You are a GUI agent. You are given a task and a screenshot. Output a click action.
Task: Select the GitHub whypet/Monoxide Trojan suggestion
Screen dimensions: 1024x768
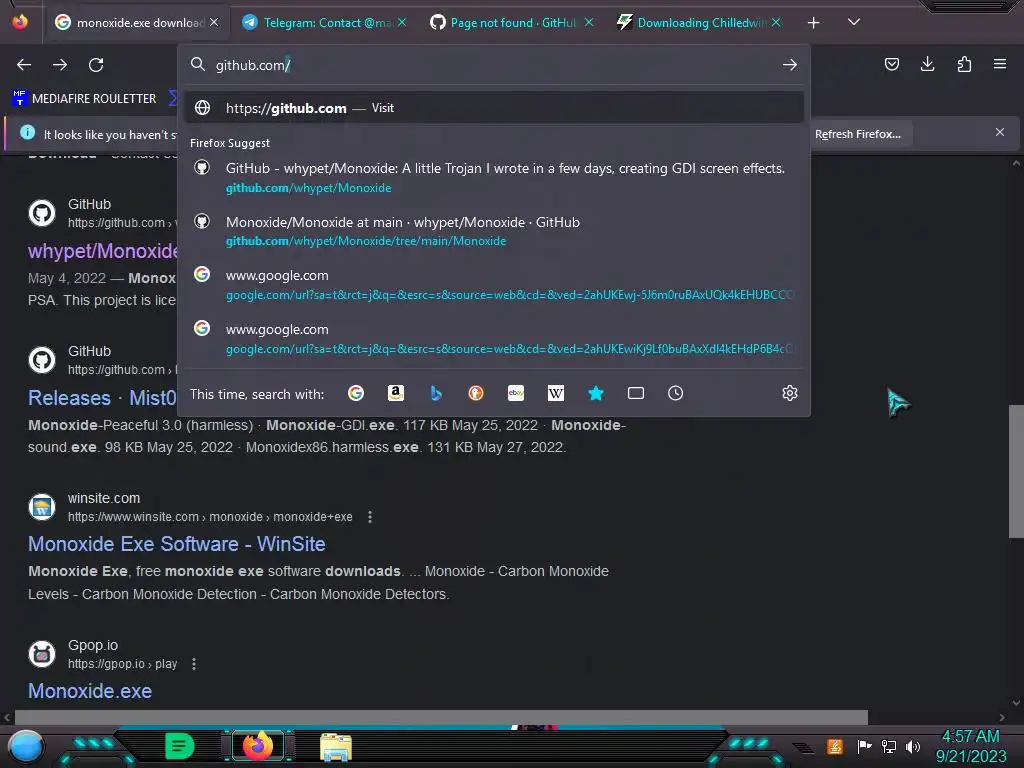pos(494,177)
